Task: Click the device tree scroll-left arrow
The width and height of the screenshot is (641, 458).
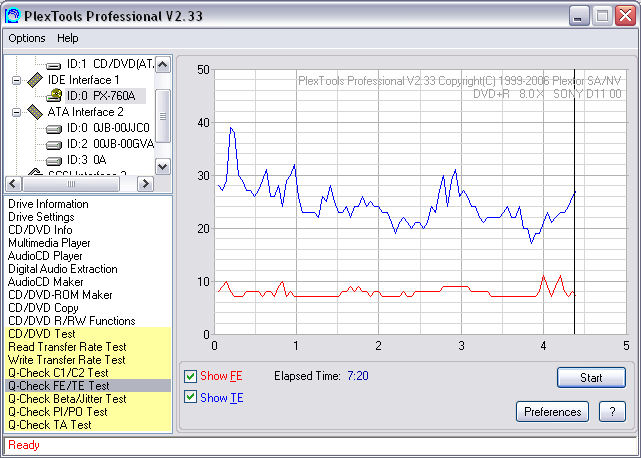Action: 13,184
